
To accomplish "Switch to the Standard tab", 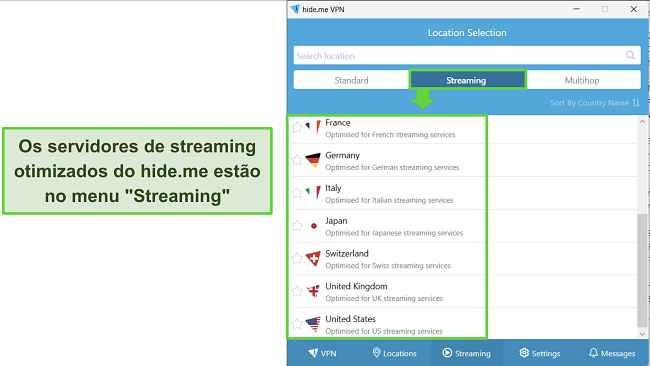I will pos(352,80).
